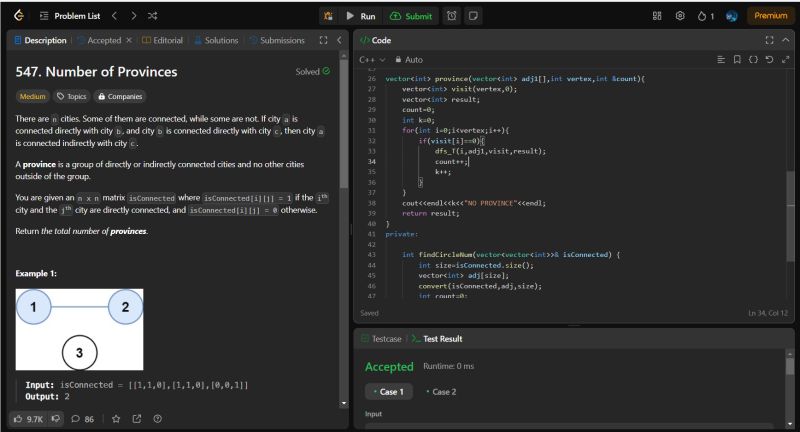800x432 pixels.
Task: Open the Submissions tab
Action: [277, 40]
